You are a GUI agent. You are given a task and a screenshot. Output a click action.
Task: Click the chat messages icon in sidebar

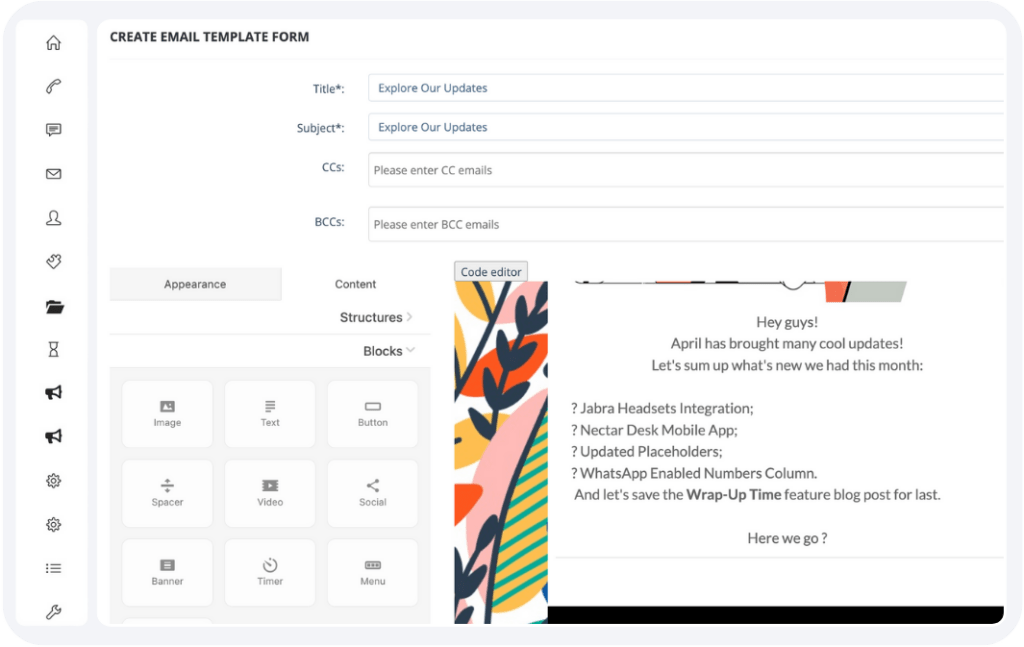point(53,130)
